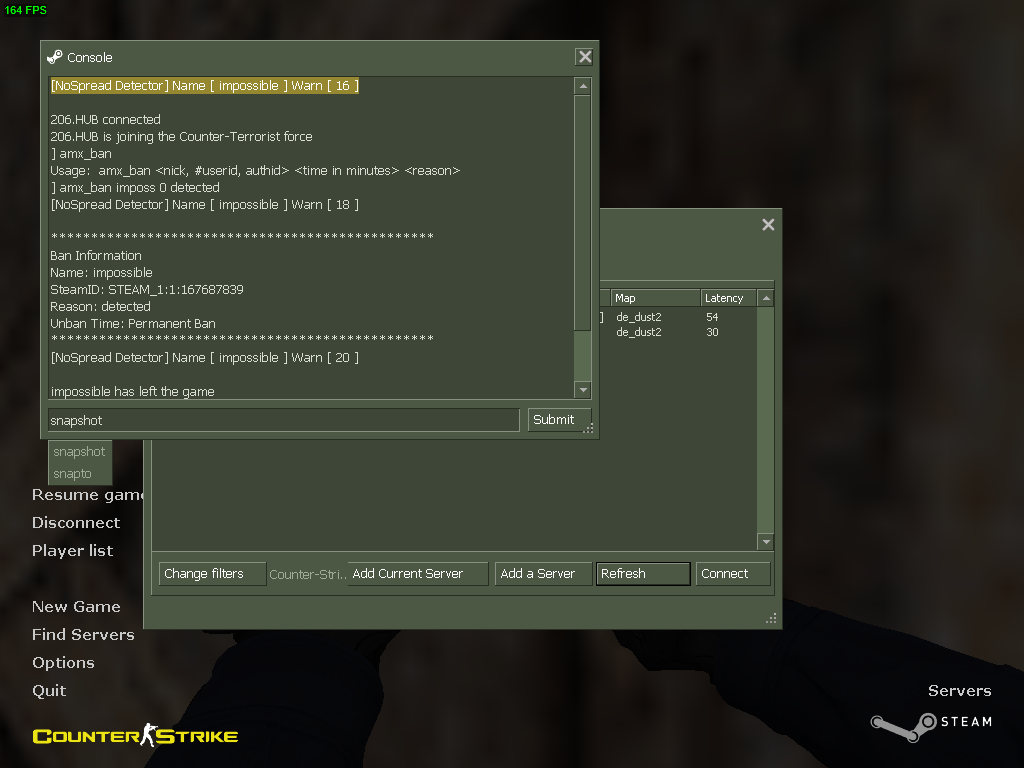The height and width of the screenshot is (768, 1024).
Task: Click Add Current Server button
Action: click(417, 573)
